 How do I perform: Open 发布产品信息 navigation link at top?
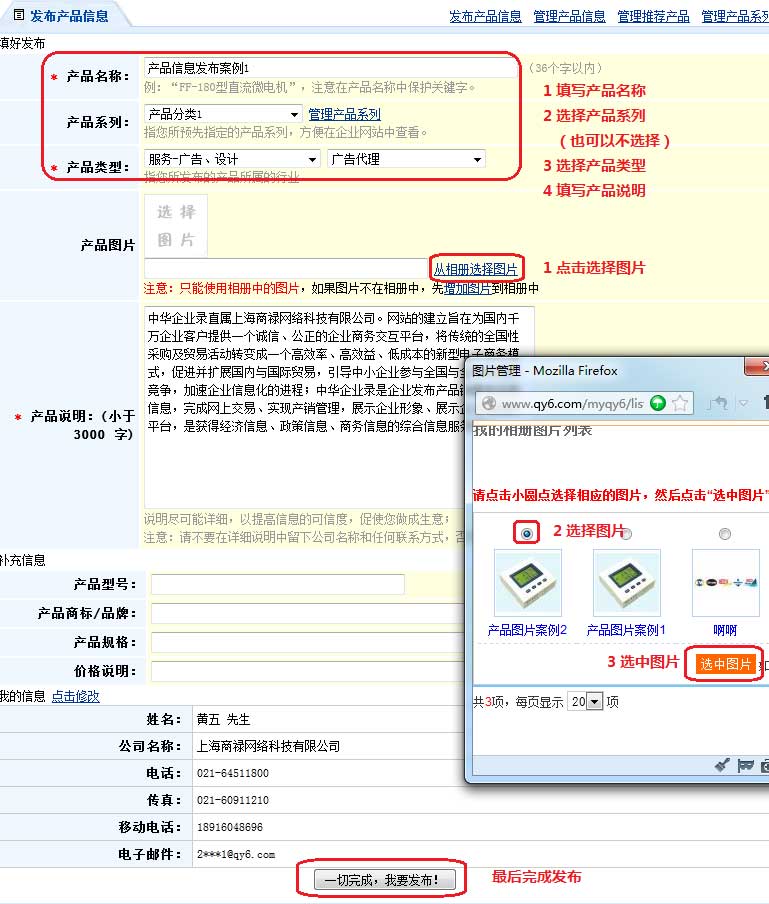(485, 16)
